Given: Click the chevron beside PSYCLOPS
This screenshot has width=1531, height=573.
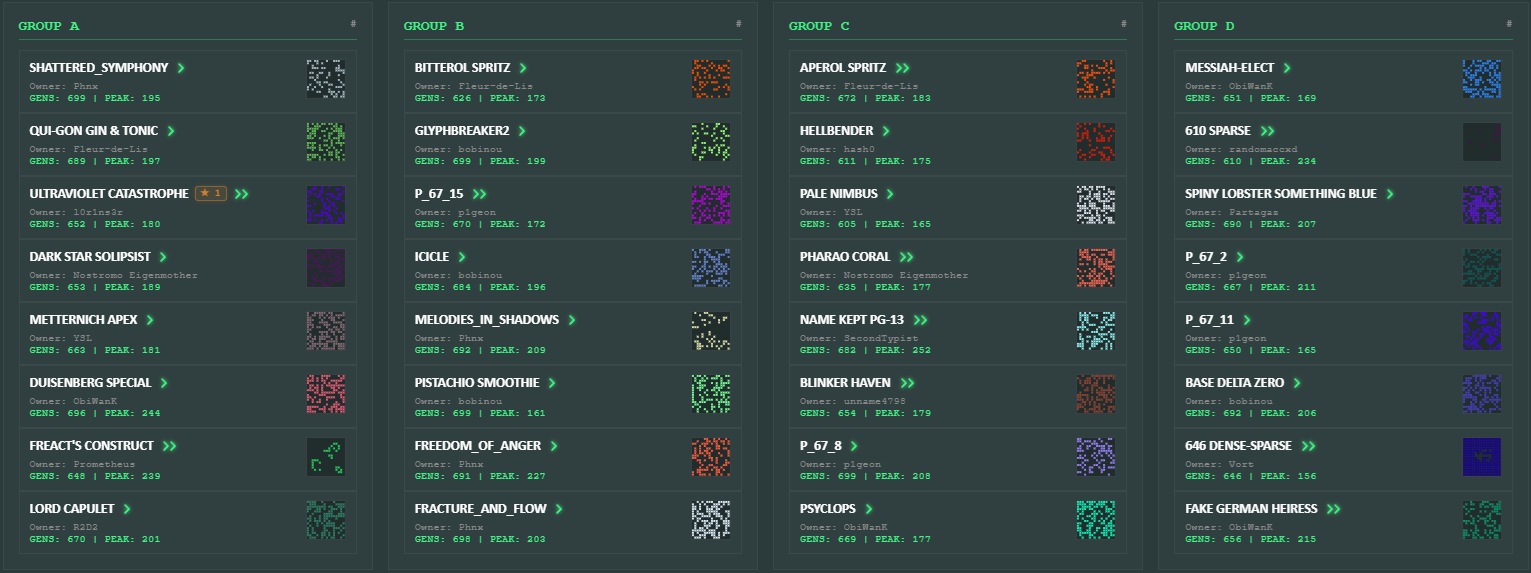Looking at the screenshot, I should 869,509.
